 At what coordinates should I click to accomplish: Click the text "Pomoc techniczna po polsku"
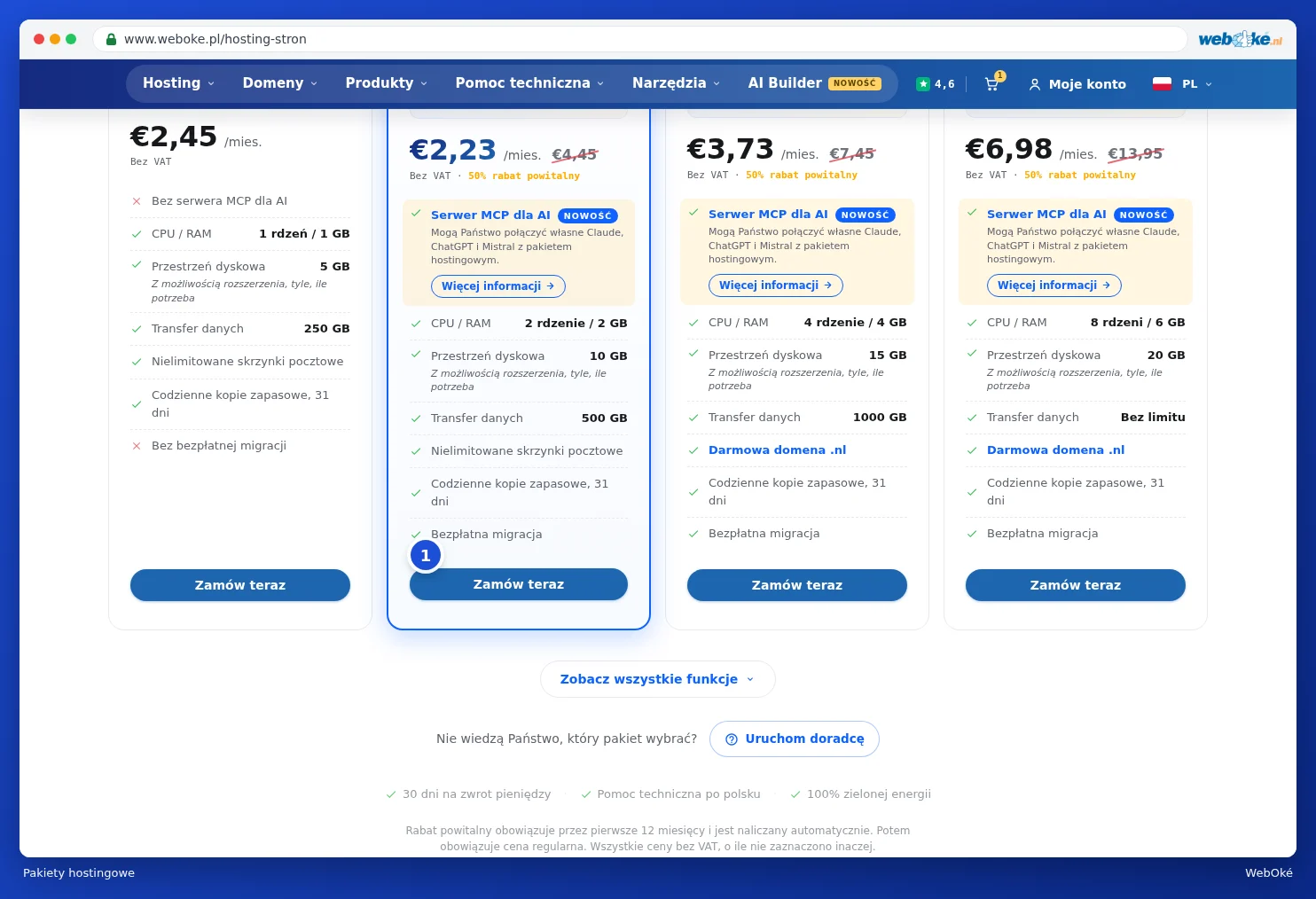[679, 794]
